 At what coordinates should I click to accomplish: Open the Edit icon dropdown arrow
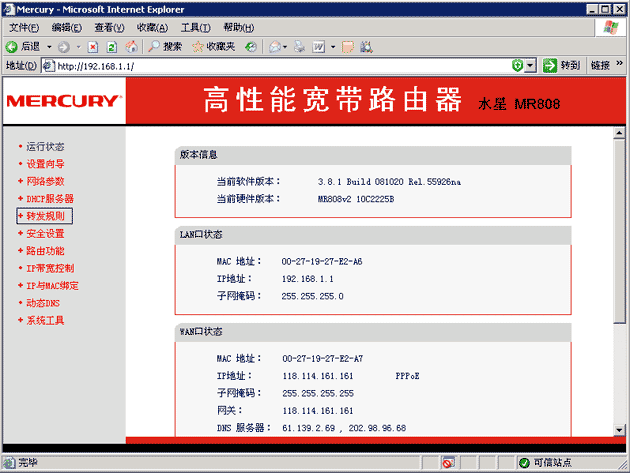tap(333, 47)
